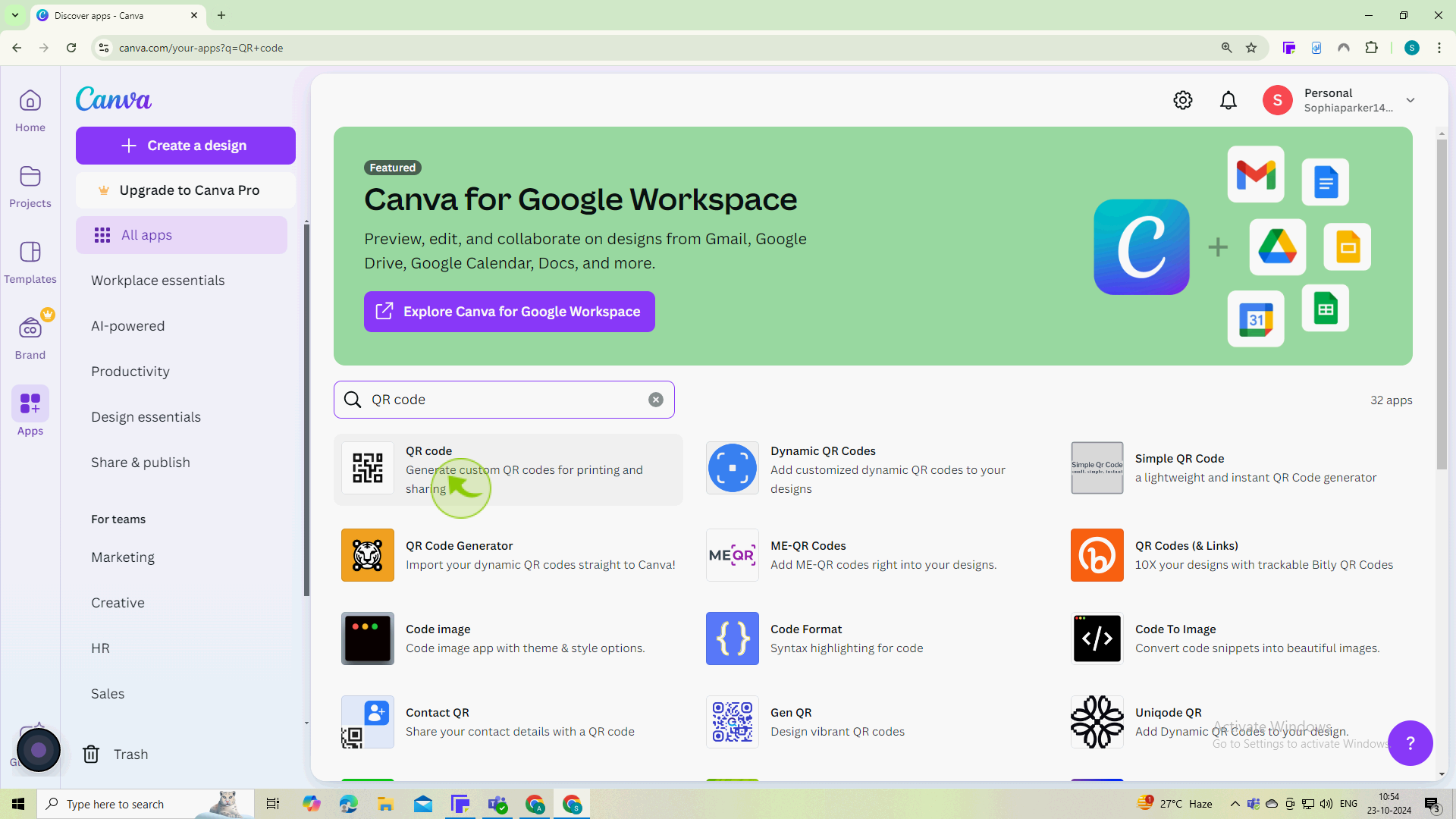The height and width of the screenshot is (819, 1456).
Task: Click the Uniqode QR flower icon
Action: 1097,721
